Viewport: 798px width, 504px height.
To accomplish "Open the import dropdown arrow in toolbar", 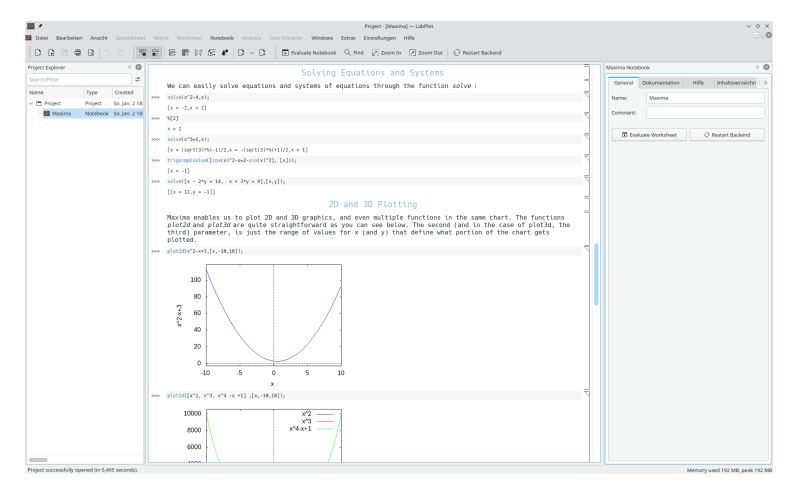I will pyautogui.click(x=251, y=52).
